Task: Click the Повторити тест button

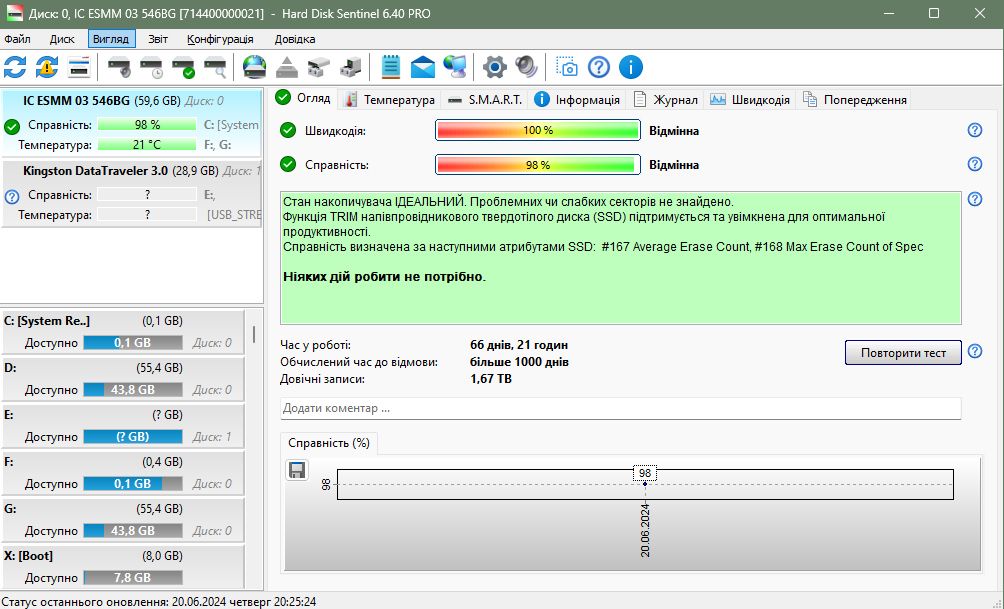Action: [903, 353]
